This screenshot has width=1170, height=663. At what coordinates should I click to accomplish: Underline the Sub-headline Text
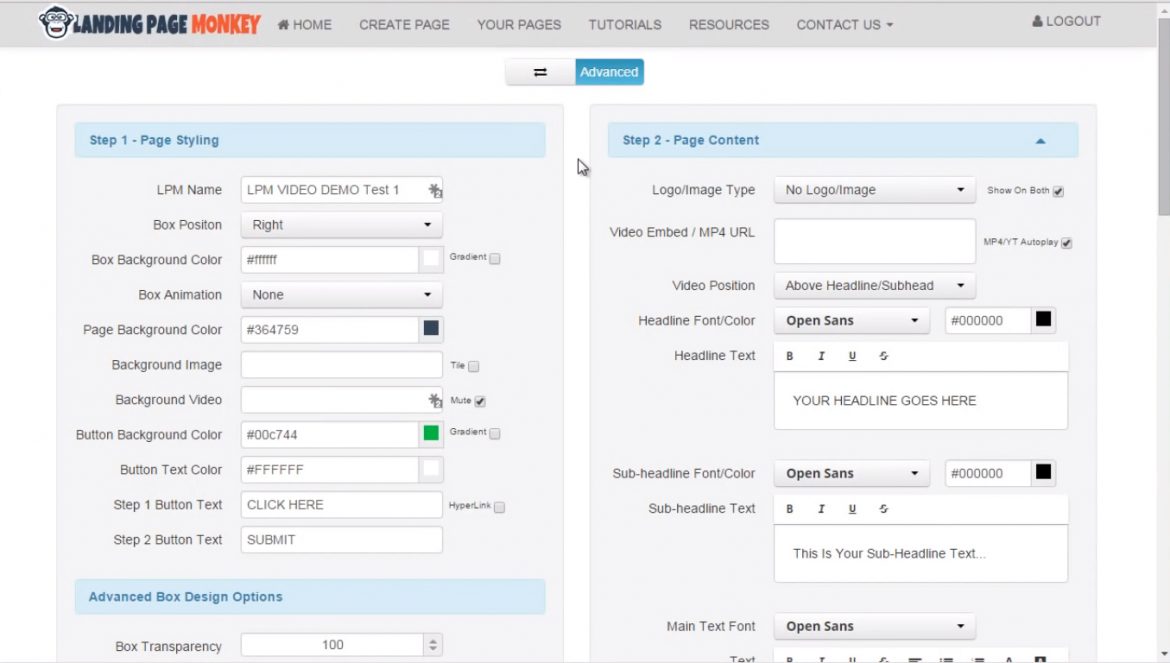(853, 508)
